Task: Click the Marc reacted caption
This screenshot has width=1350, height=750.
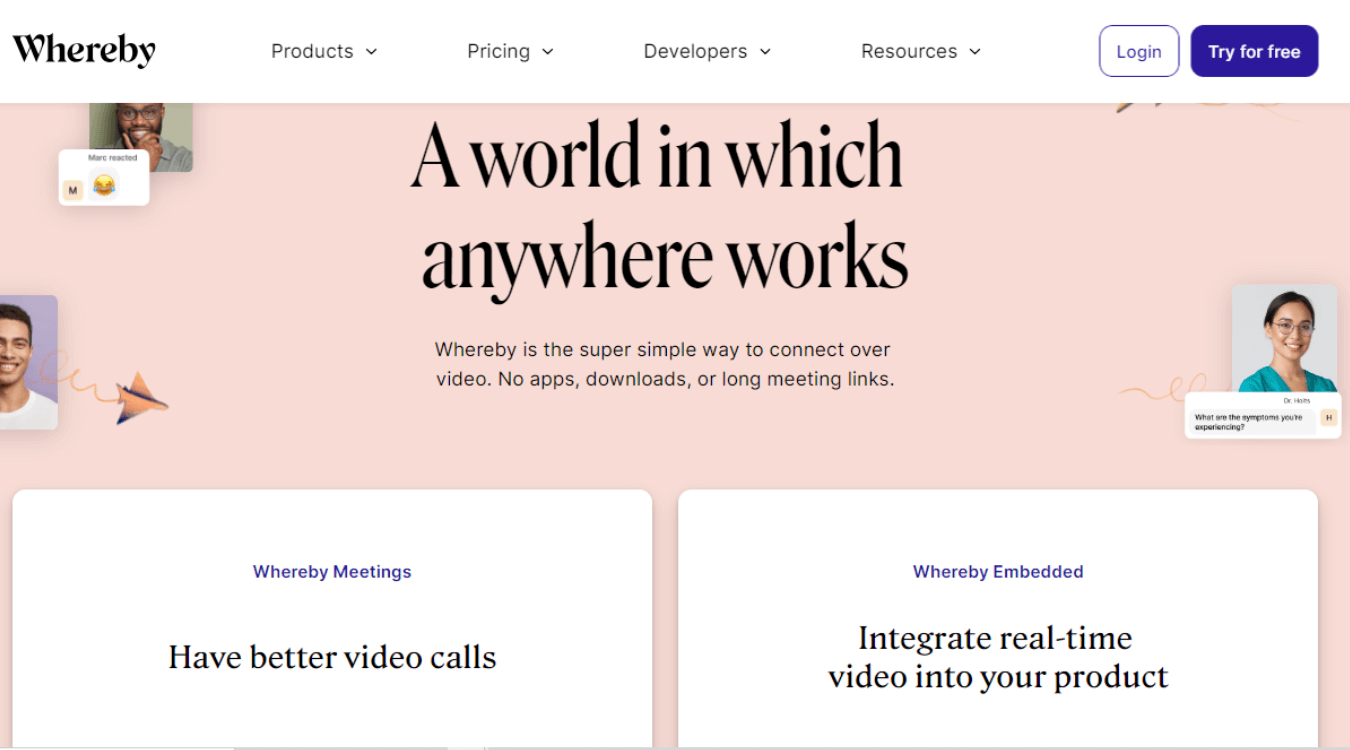Action: tap(112, 158)
